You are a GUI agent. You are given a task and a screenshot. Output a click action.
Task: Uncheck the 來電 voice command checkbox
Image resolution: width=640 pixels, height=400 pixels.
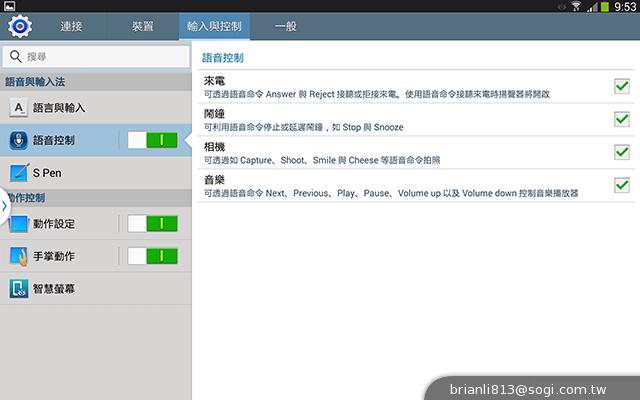[x=621, y=87]
